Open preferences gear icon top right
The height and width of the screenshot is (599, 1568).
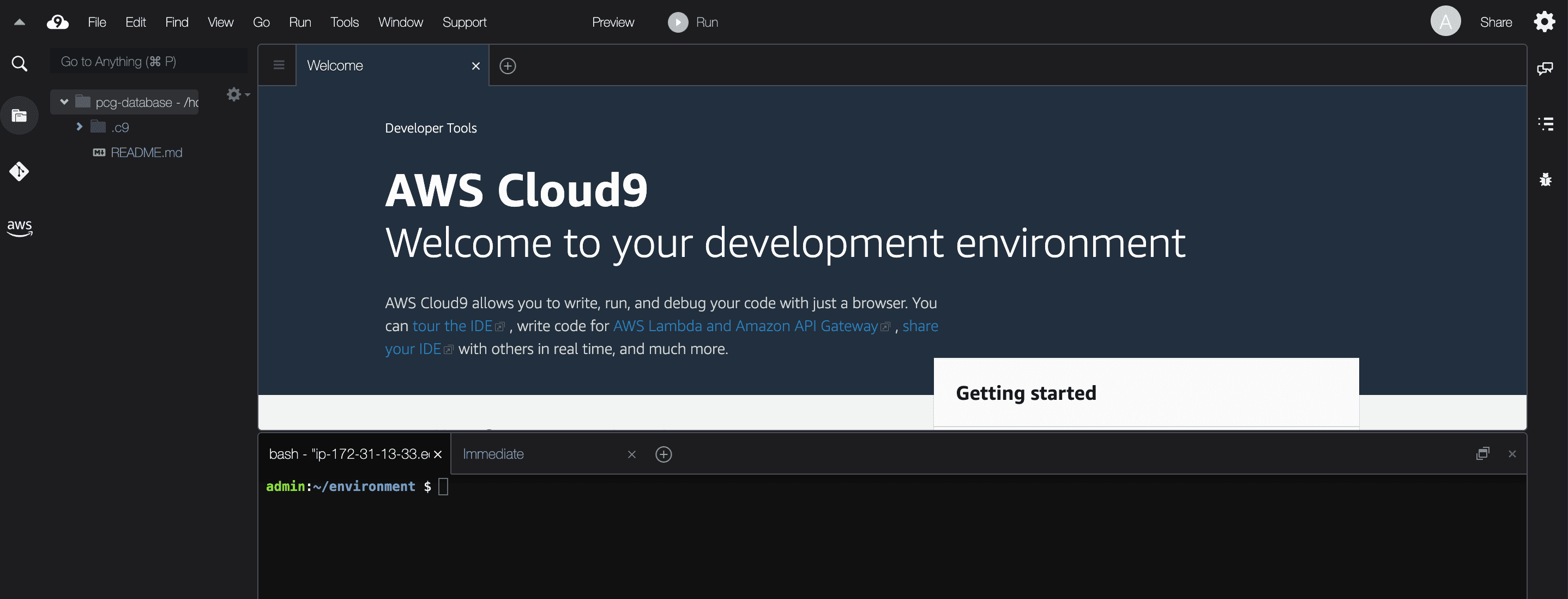1545,21
